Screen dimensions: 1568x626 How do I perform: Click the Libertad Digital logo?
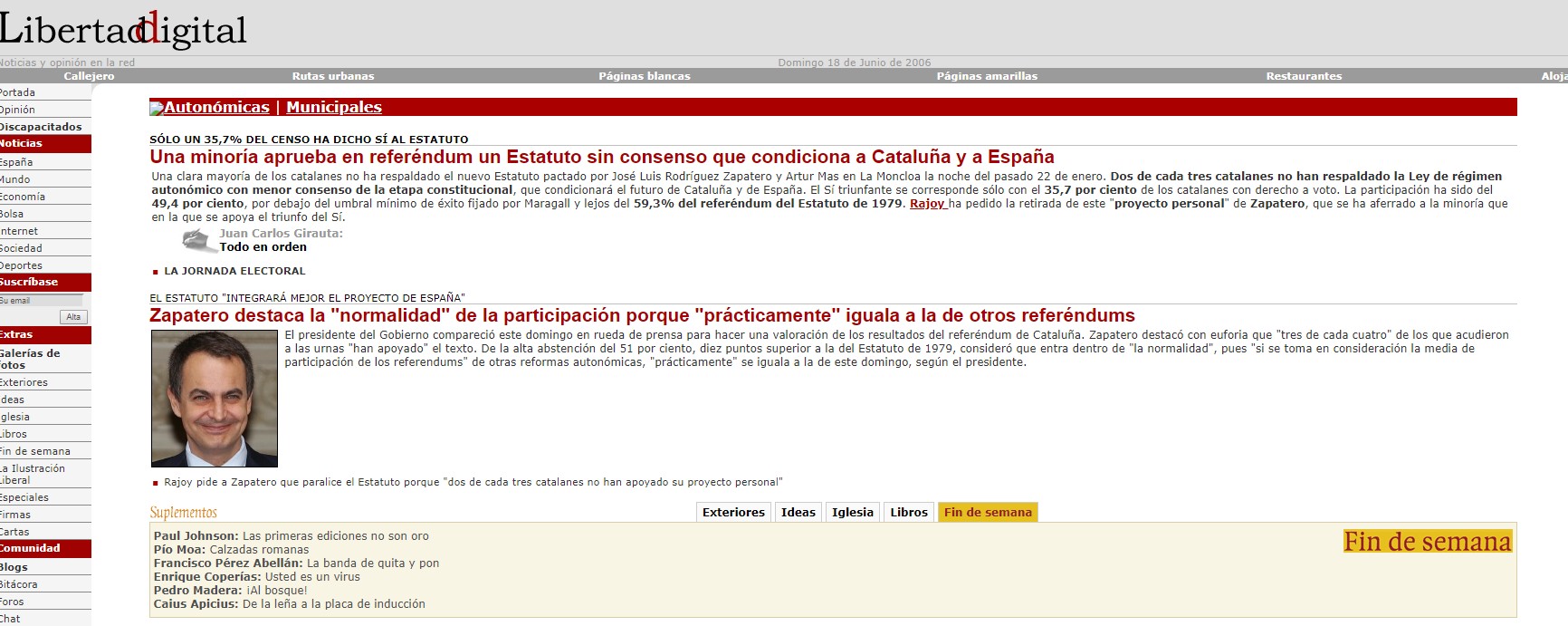124,29
